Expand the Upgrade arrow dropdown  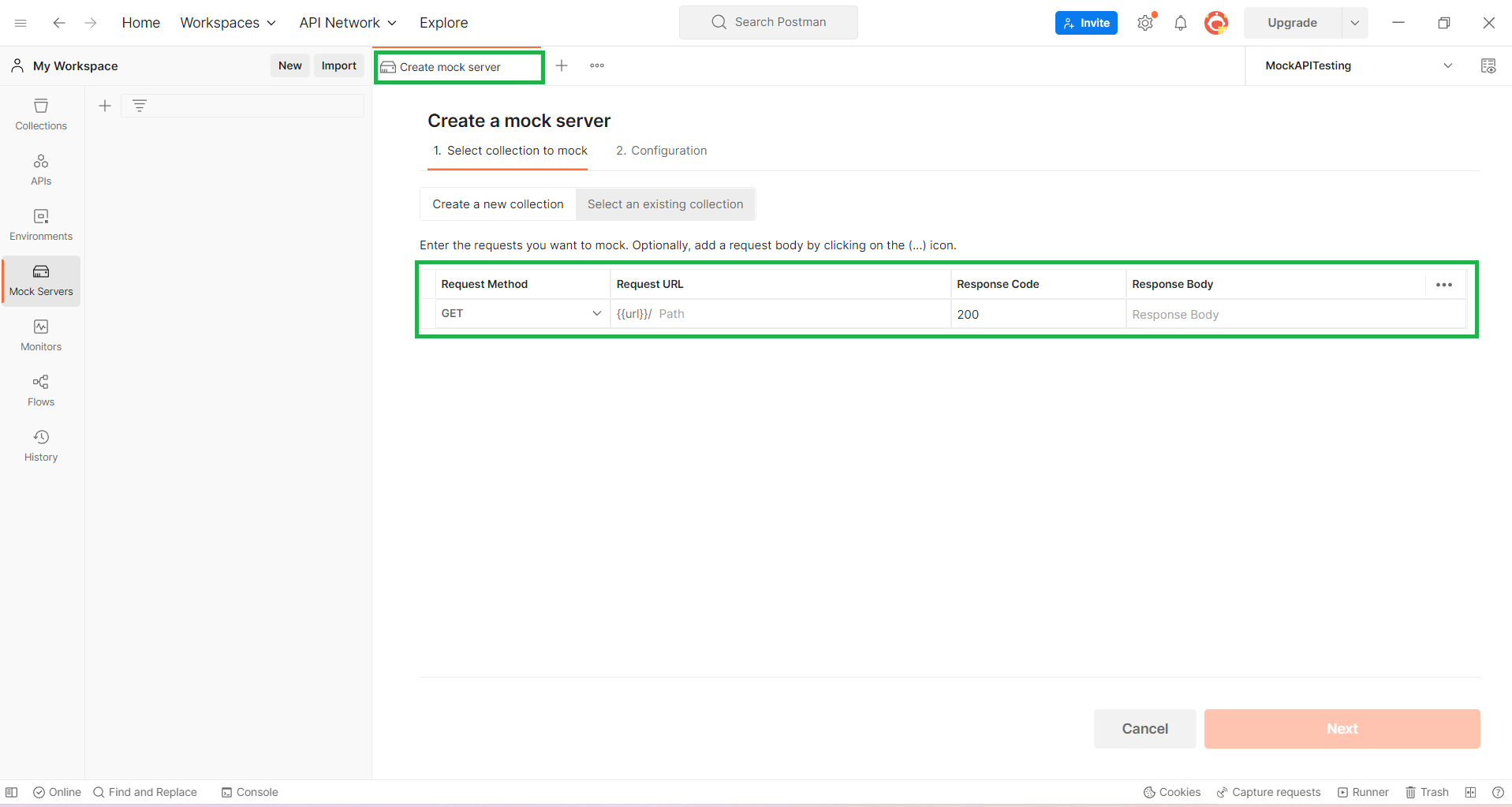click(1355, 23)
